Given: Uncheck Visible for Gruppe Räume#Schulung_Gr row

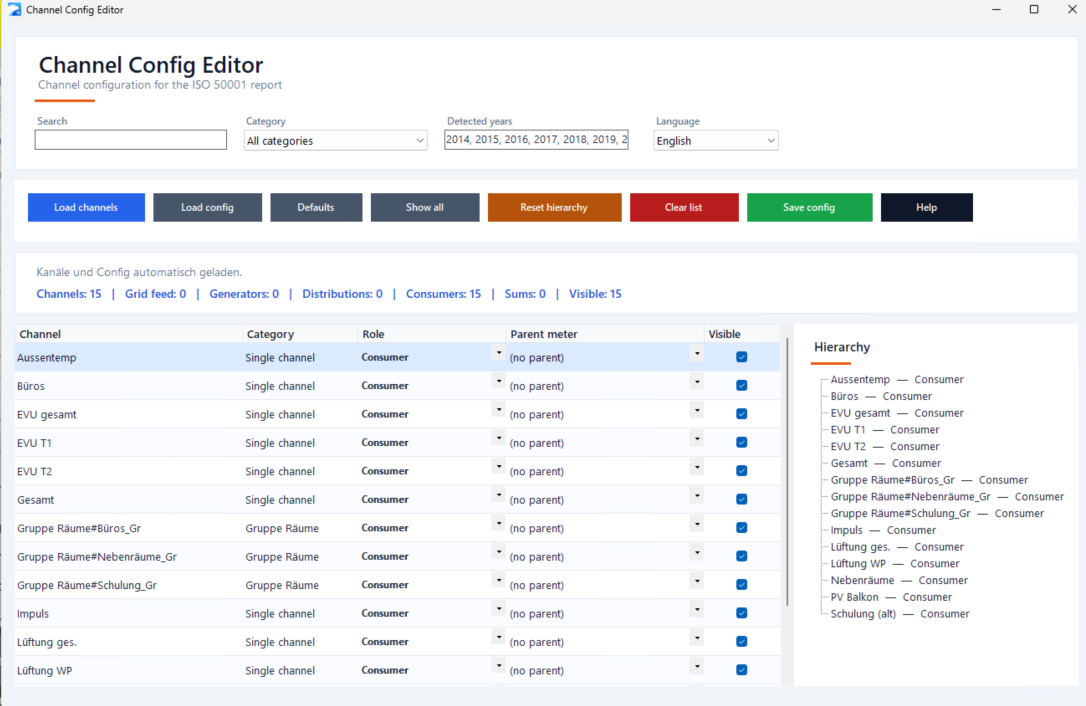Looking at the screenshot, I should (x=742, y=584).
